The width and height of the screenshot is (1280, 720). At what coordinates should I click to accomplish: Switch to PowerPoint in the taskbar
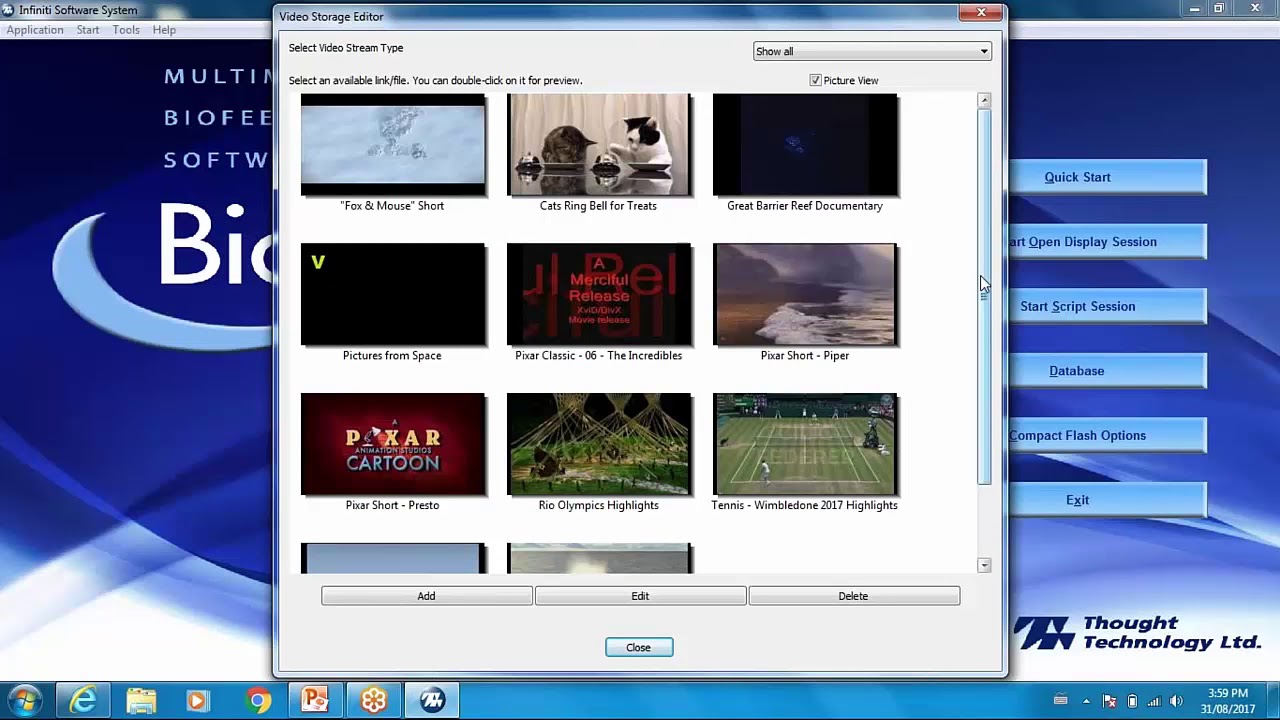tap(315, 701)
